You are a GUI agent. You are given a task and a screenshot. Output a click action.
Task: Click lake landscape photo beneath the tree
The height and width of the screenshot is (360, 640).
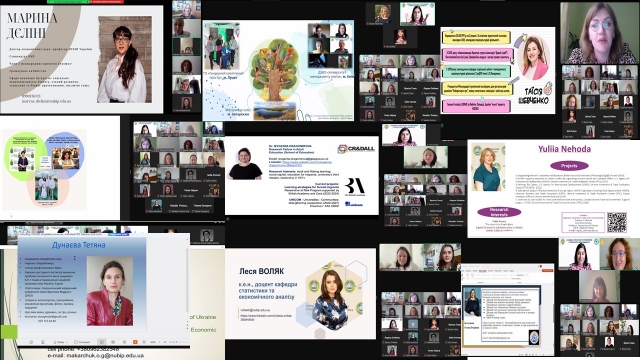pos(276,110)
